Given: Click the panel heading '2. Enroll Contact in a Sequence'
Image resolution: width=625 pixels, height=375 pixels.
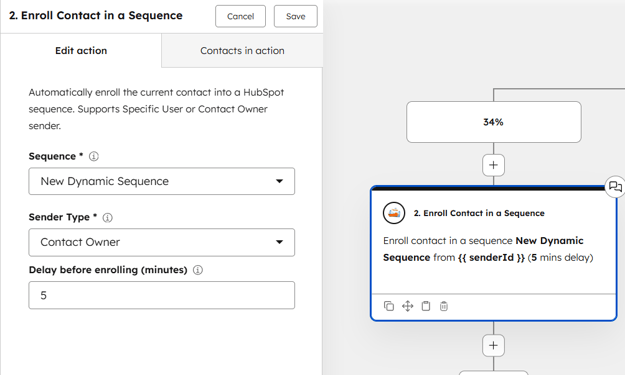Looking at the screenshot, I should [x=96, y=16].
